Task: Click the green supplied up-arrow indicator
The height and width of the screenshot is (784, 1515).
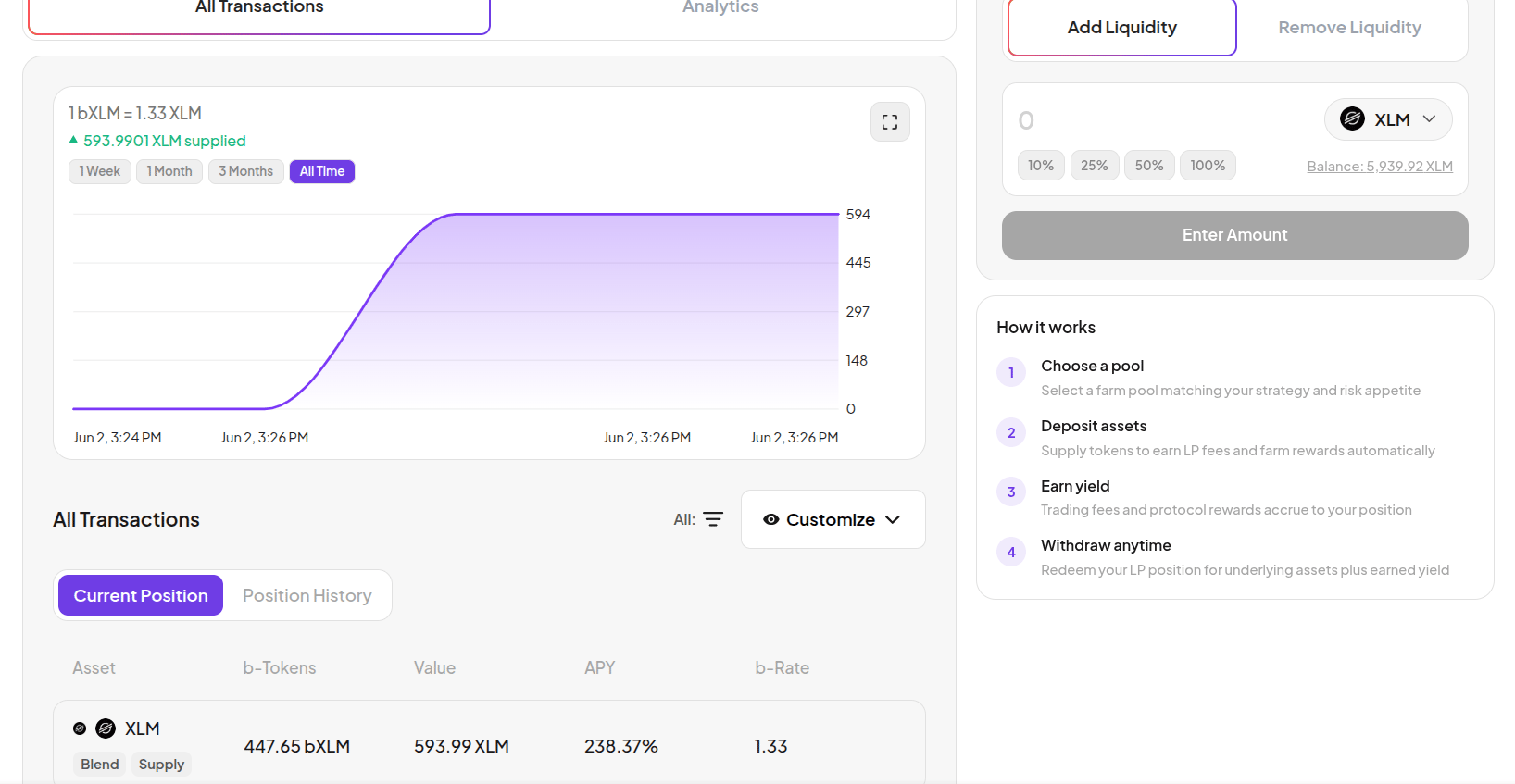Action: [73, 140]
